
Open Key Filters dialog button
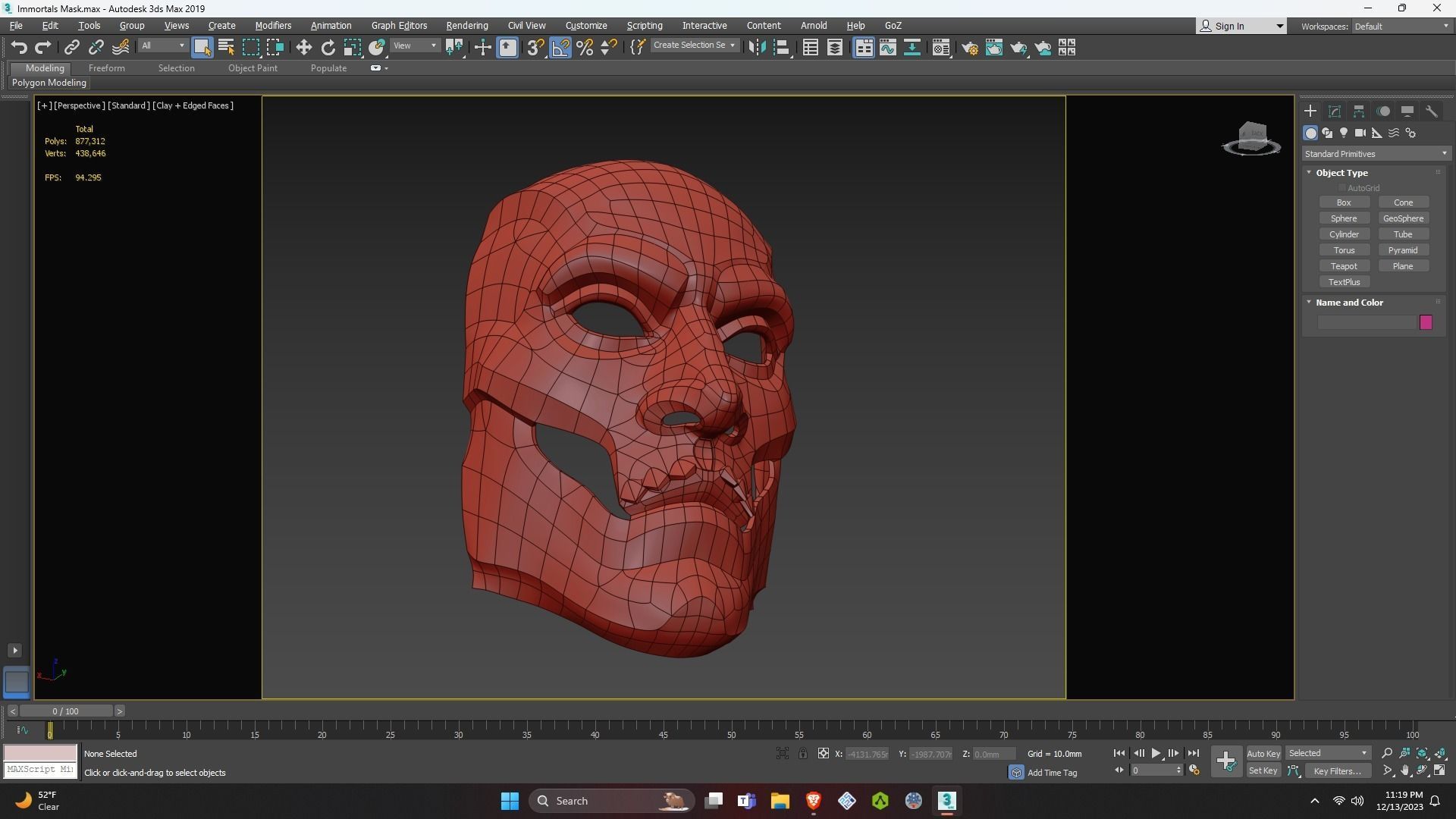(1337, 771)
